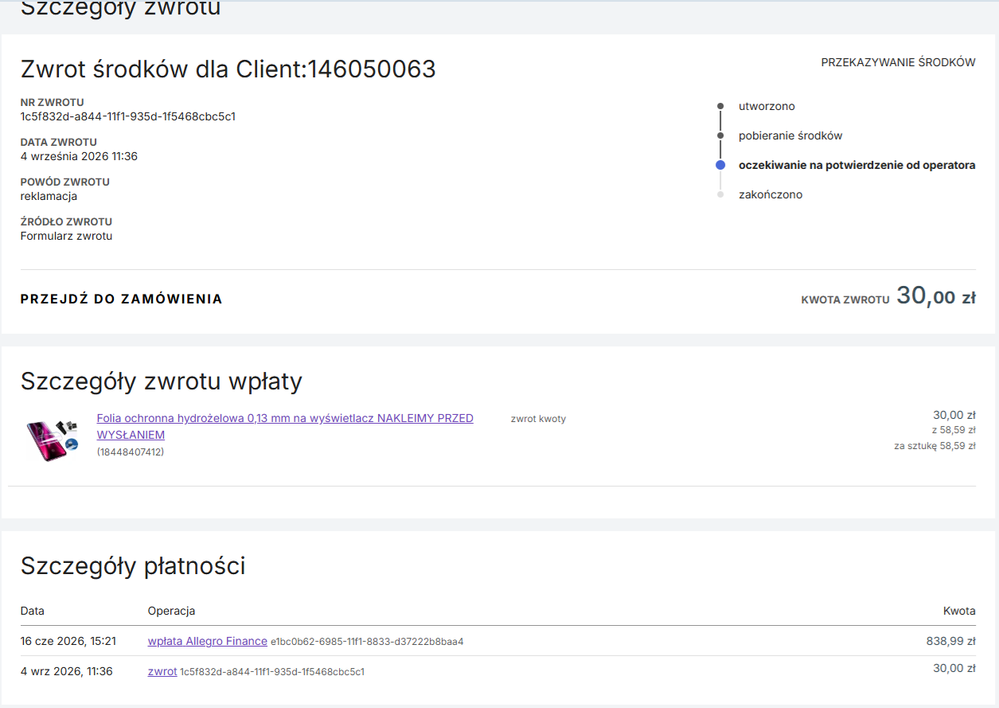Click the Data column header
Viewport: 999px width, 708px height.
pos(32,610)
